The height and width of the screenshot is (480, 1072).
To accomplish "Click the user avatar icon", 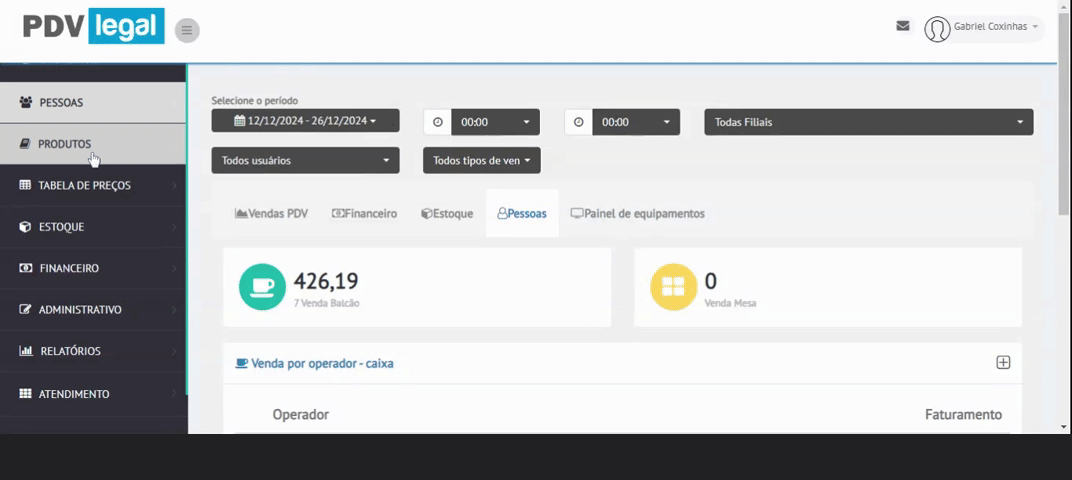I will coord(937,29).
